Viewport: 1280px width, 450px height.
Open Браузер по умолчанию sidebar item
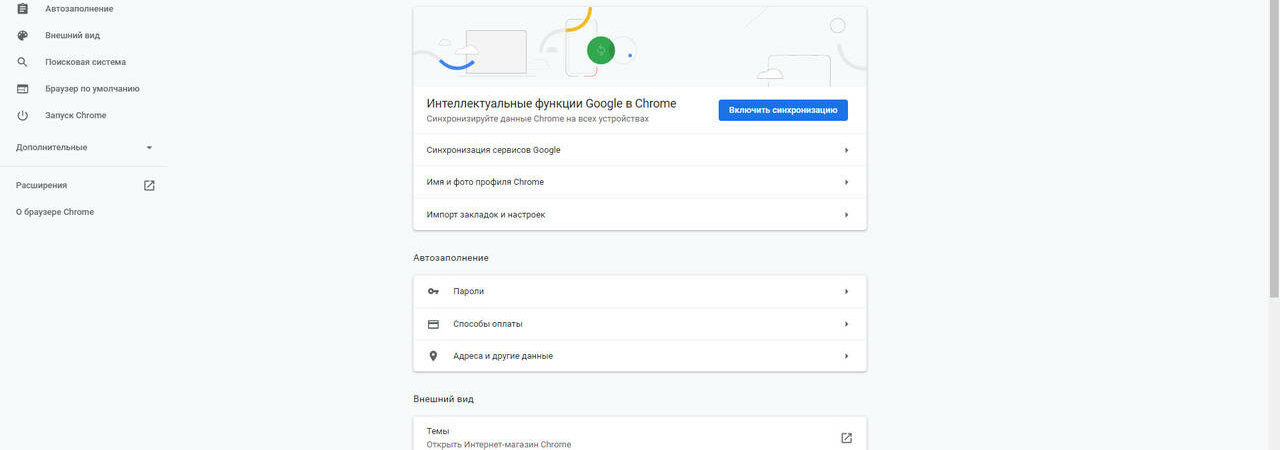coord(92,89)
